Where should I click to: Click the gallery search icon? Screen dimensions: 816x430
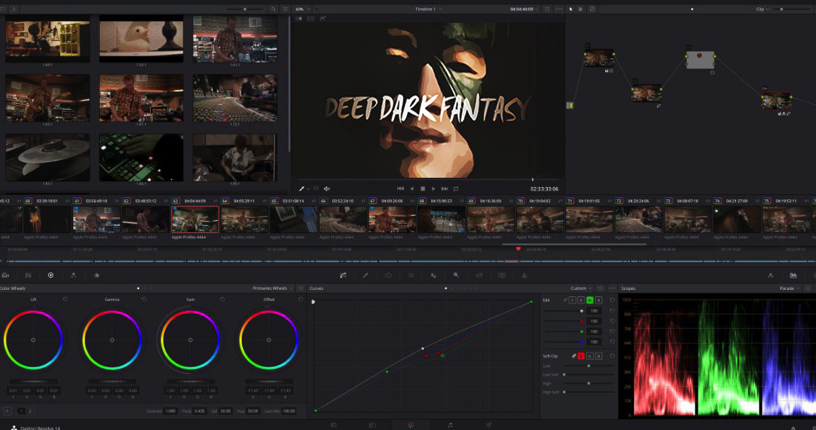pyautogui.click(x=273, y=9)
